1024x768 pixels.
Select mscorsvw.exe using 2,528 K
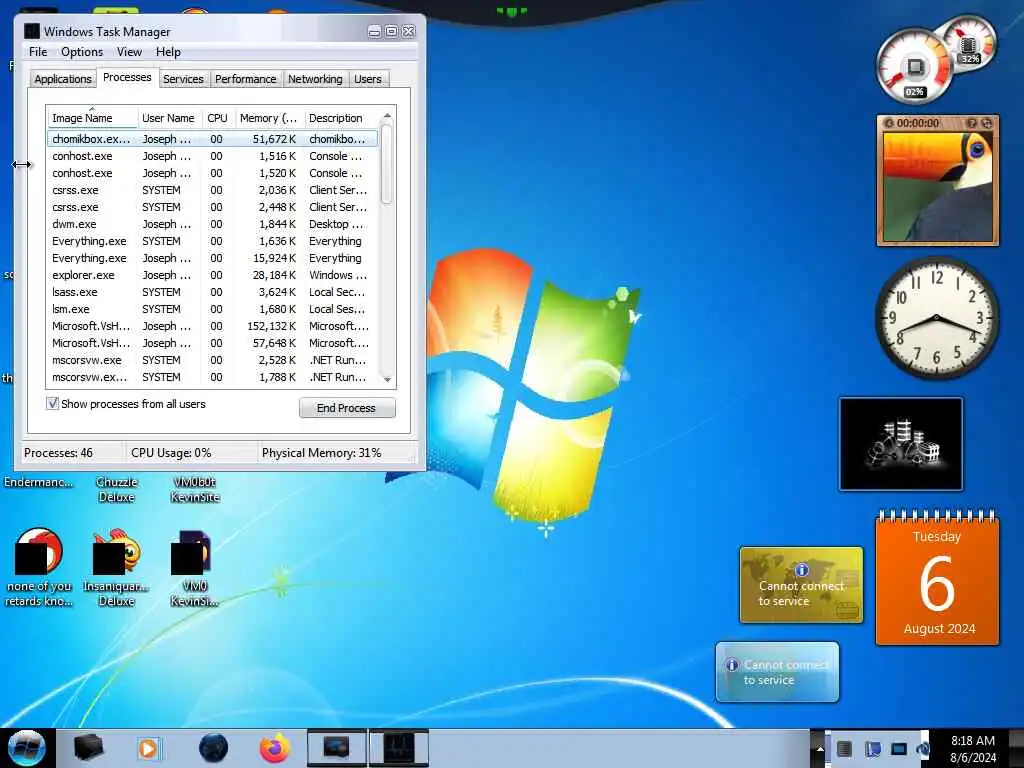tap(212, 360)
